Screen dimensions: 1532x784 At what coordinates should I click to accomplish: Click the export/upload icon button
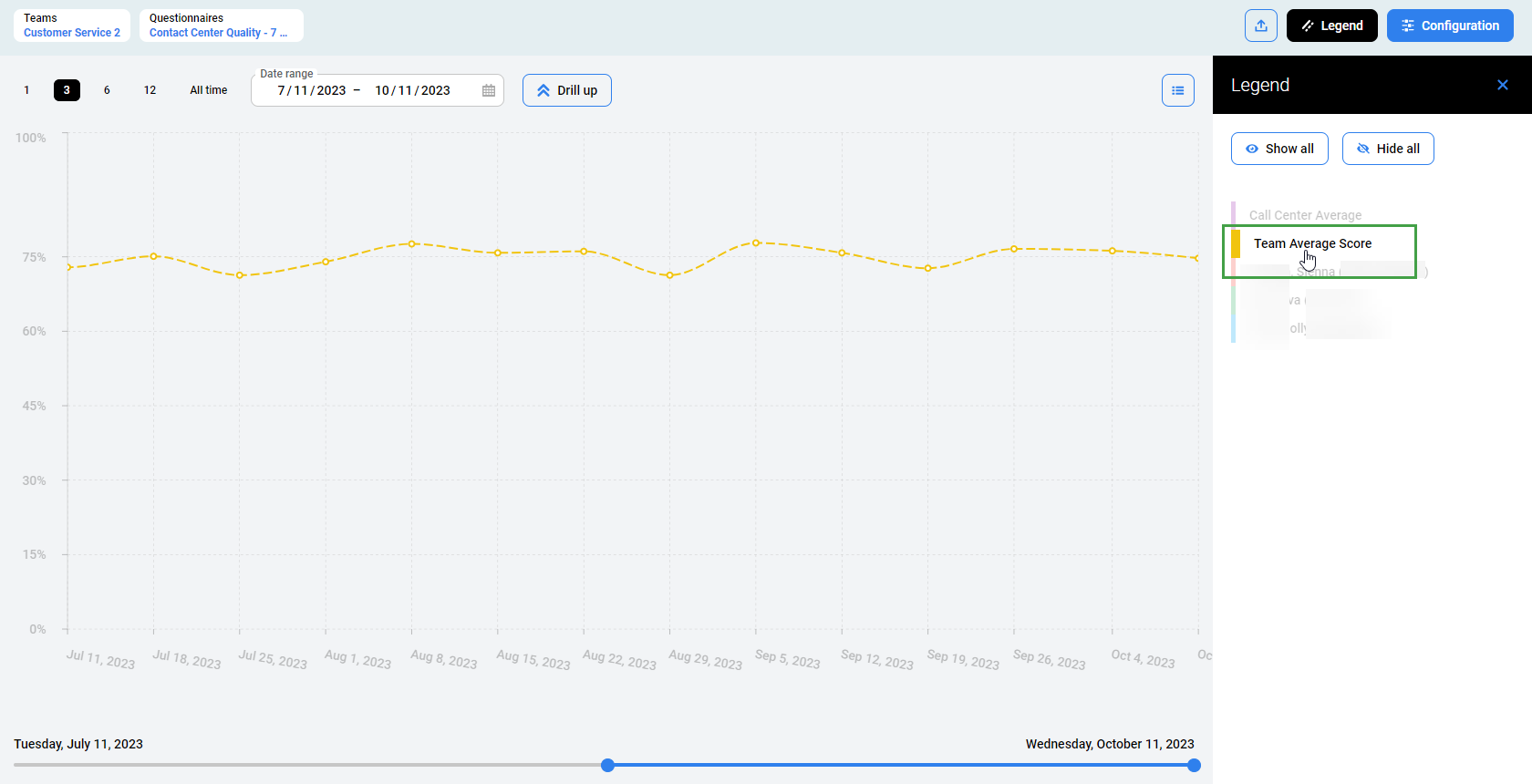[x=1260, y=26]
